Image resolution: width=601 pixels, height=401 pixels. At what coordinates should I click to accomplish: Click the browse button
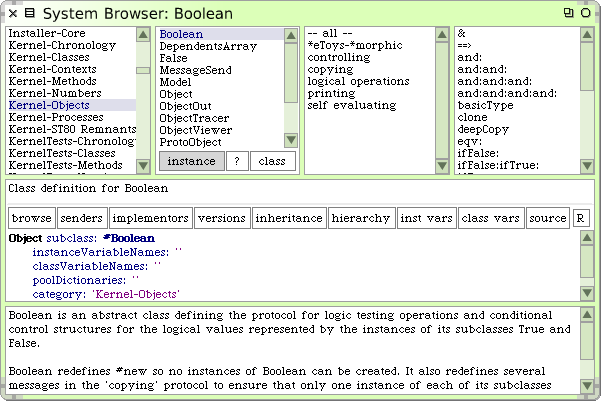[x=31, y=217]
